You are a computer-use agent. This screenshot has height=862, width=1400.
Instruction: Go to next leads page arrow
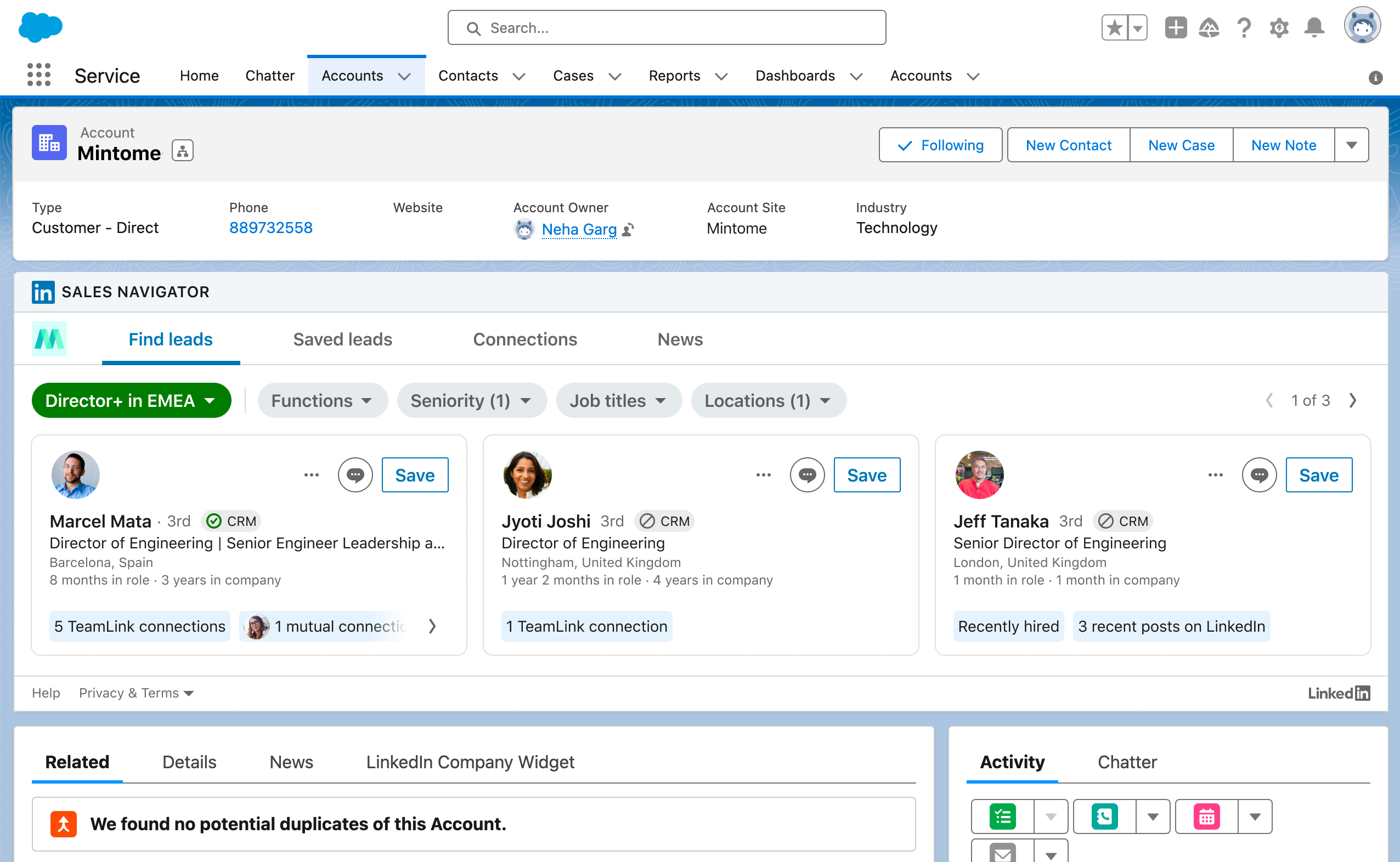click(1353, 400)
